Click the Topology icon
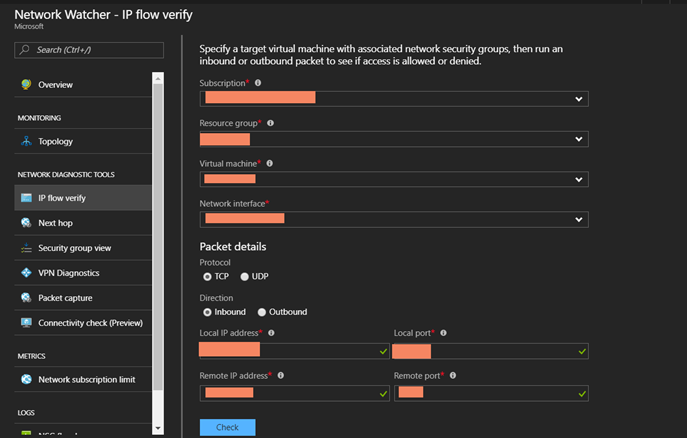 coord(26,142)
